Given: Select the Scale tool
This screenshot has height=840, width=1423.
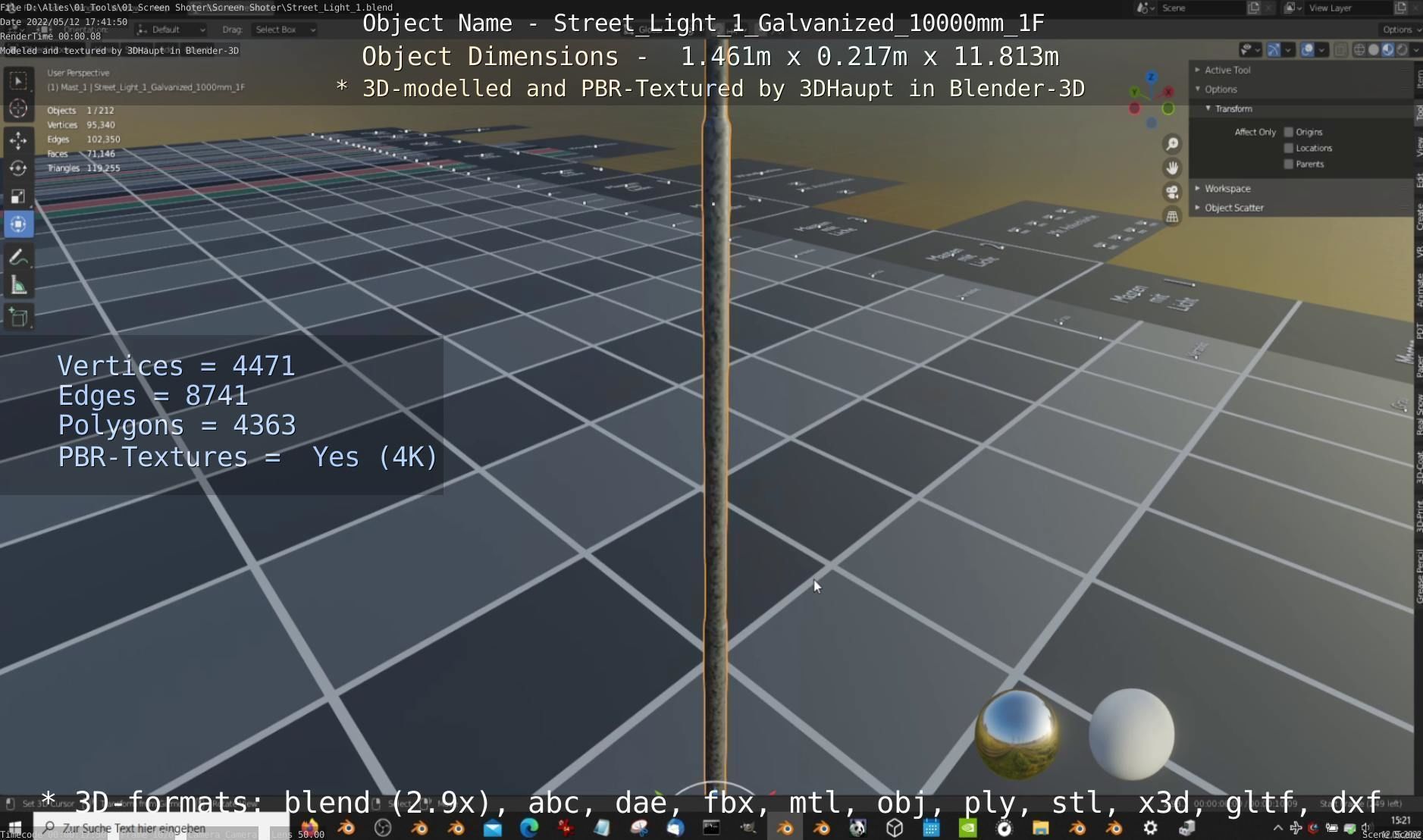Looking at the screenshot, I should (x=18, y=197).
